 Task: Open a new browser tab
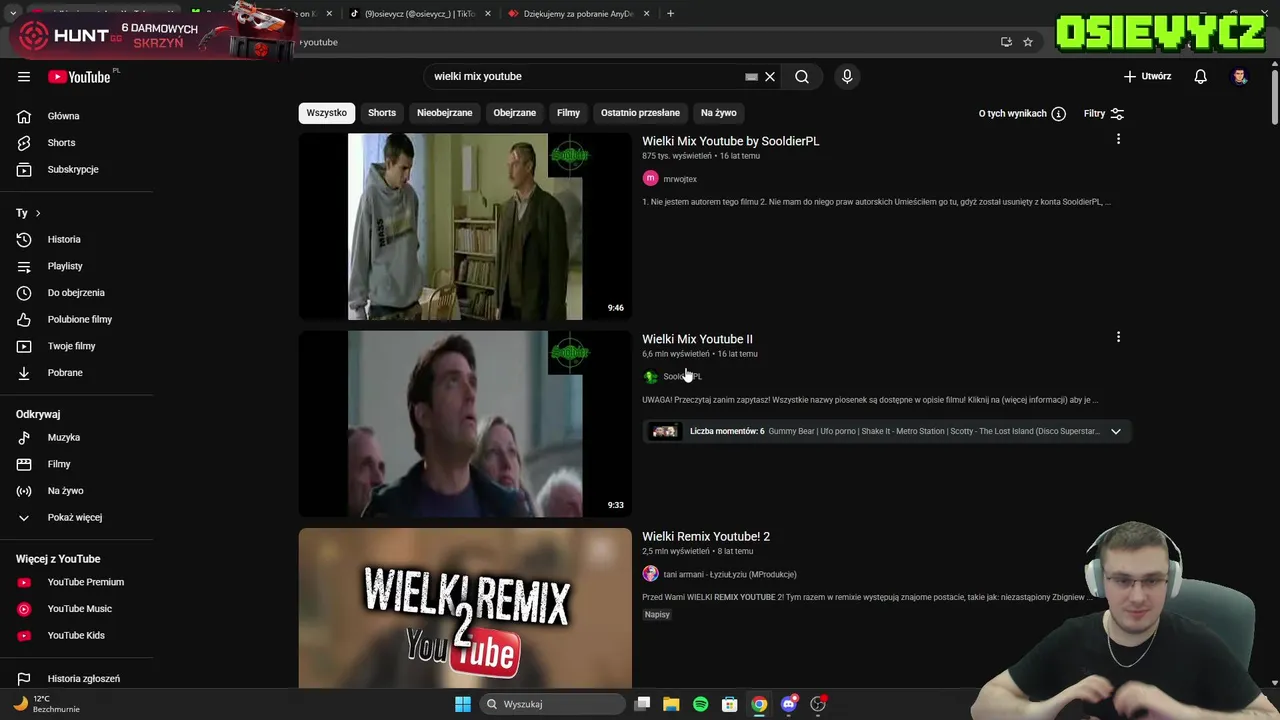tap(670, 14)
